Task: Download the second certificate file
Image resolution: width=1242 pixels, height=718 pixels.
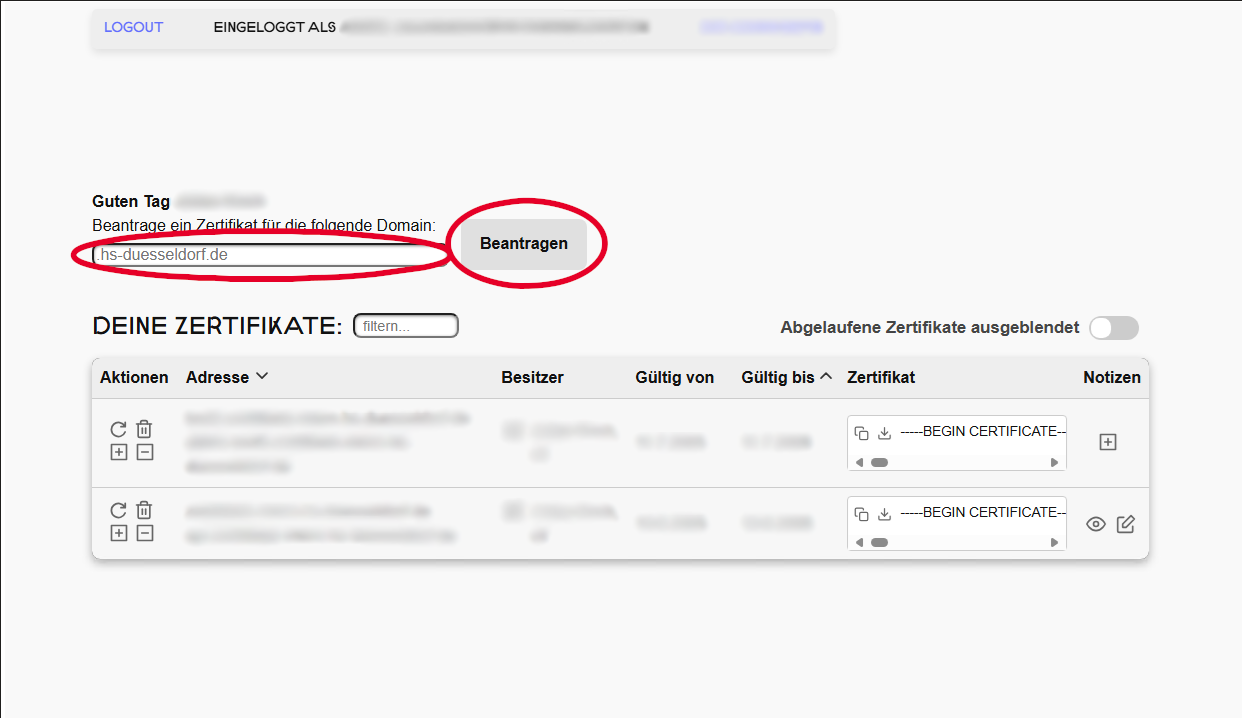Action: (x=884, y=514)
